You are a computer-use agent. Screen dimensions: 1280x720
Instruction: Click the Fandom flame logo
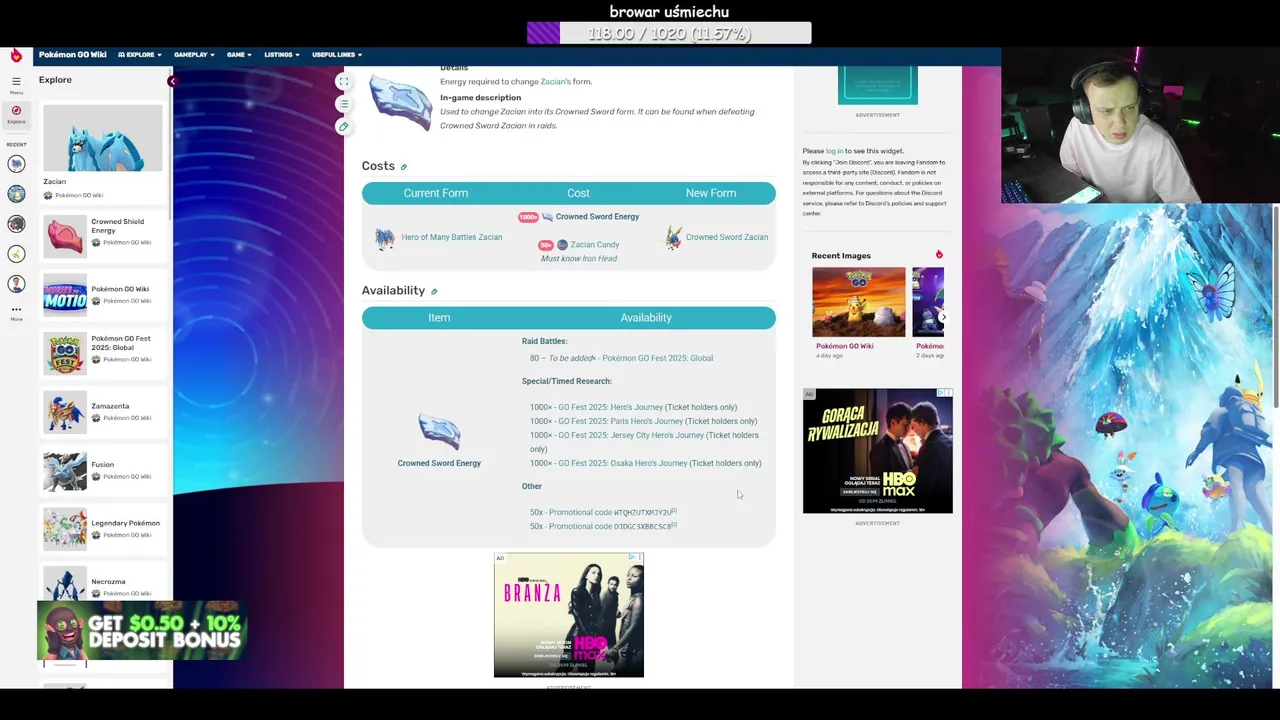(x=16, y=56)
